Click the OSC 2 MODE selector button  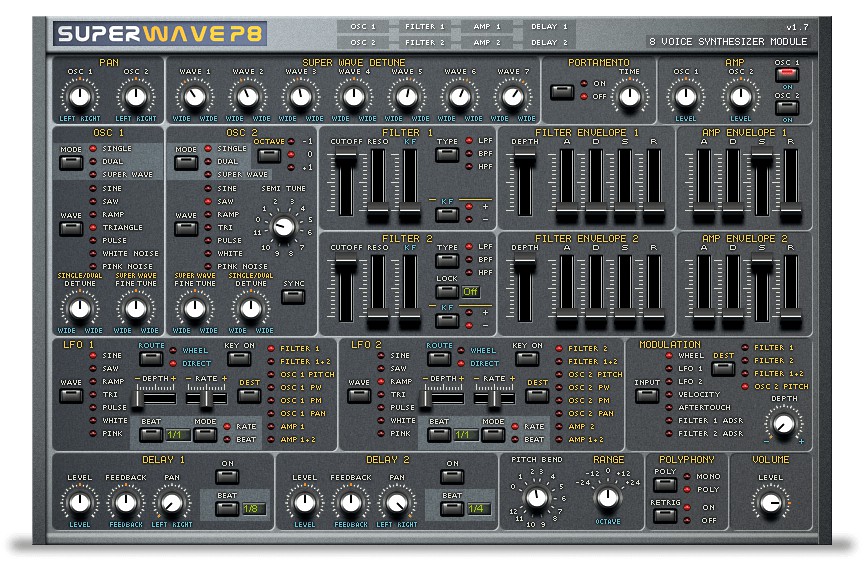tap(186, 163)
